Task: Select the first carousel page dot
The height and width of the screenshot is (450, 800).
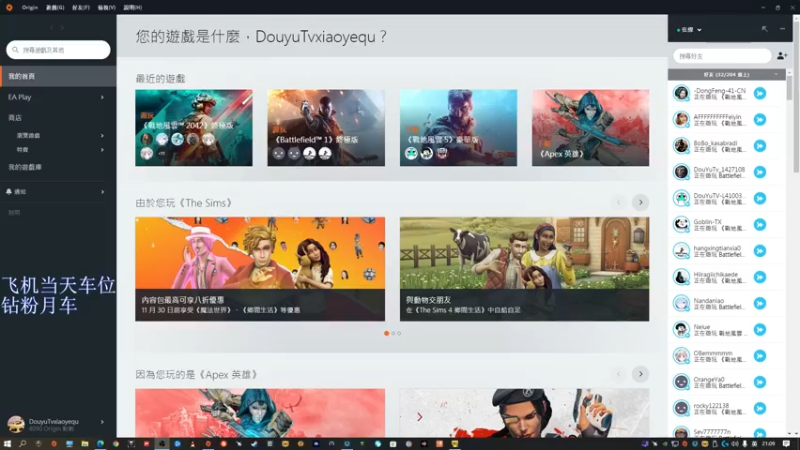Action: [x=386, y=333]
